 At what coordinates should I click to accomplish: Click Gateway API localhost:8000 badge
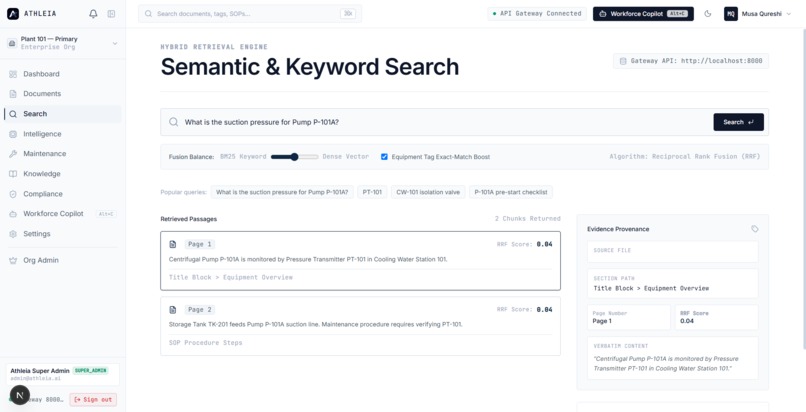tap(691, 61)
